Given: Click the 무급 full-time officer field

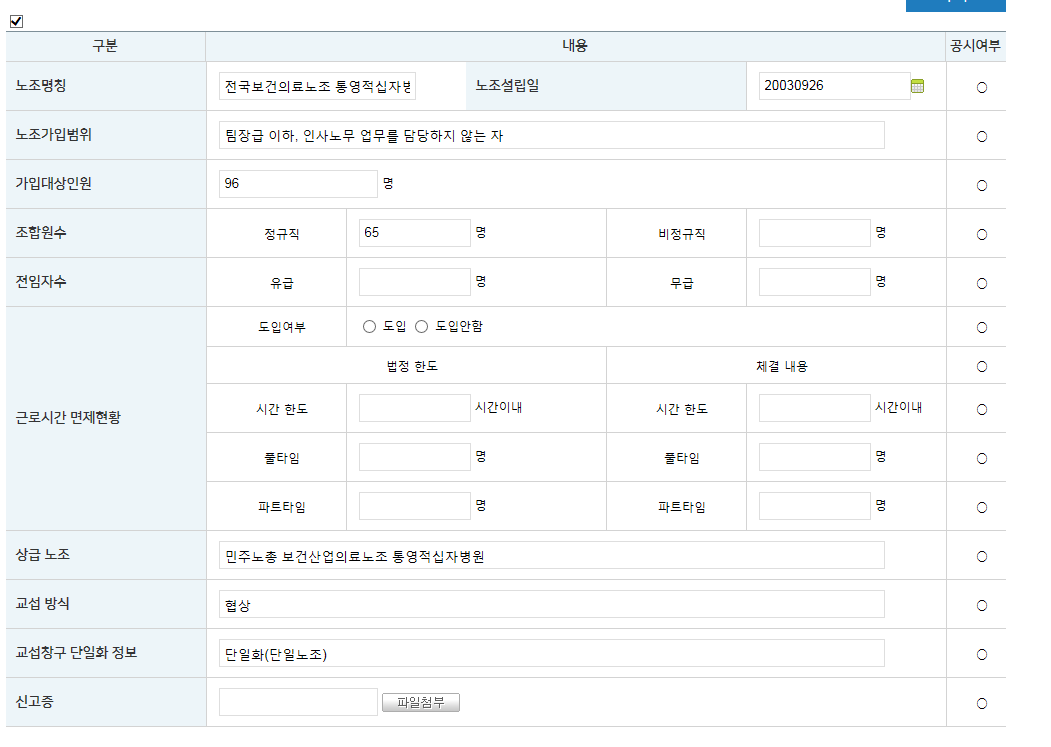Looking at the screenshot, I should tap(815, 281).
